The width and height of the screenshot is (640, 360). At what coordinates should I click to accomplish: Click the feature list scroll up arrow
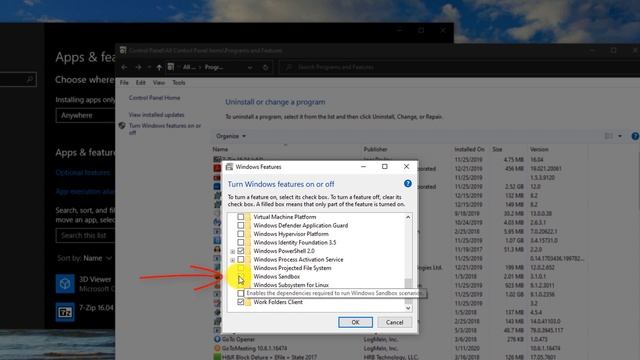408,217
